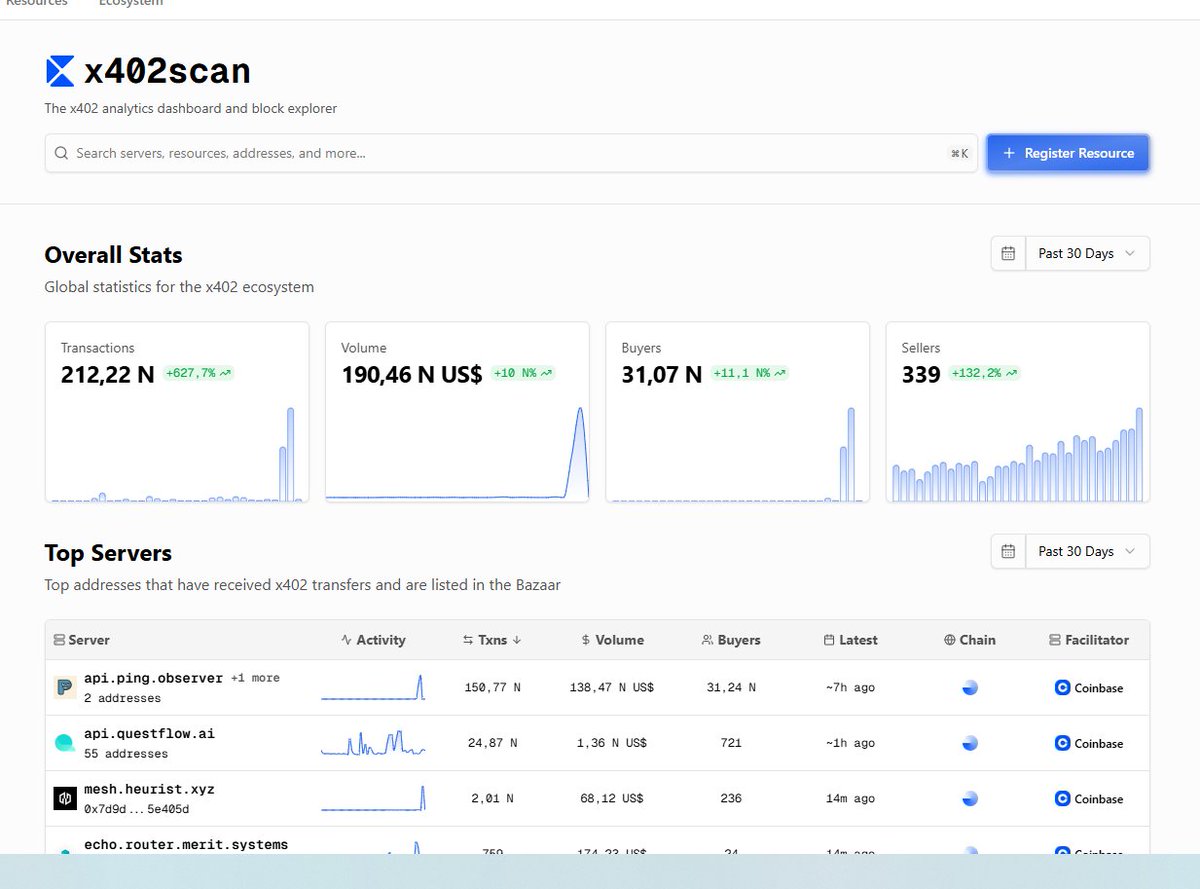This screenshot has width=1200, height=889.
Task: Click the Transactions +627,7% trend badge
Action: pos(198,373)
